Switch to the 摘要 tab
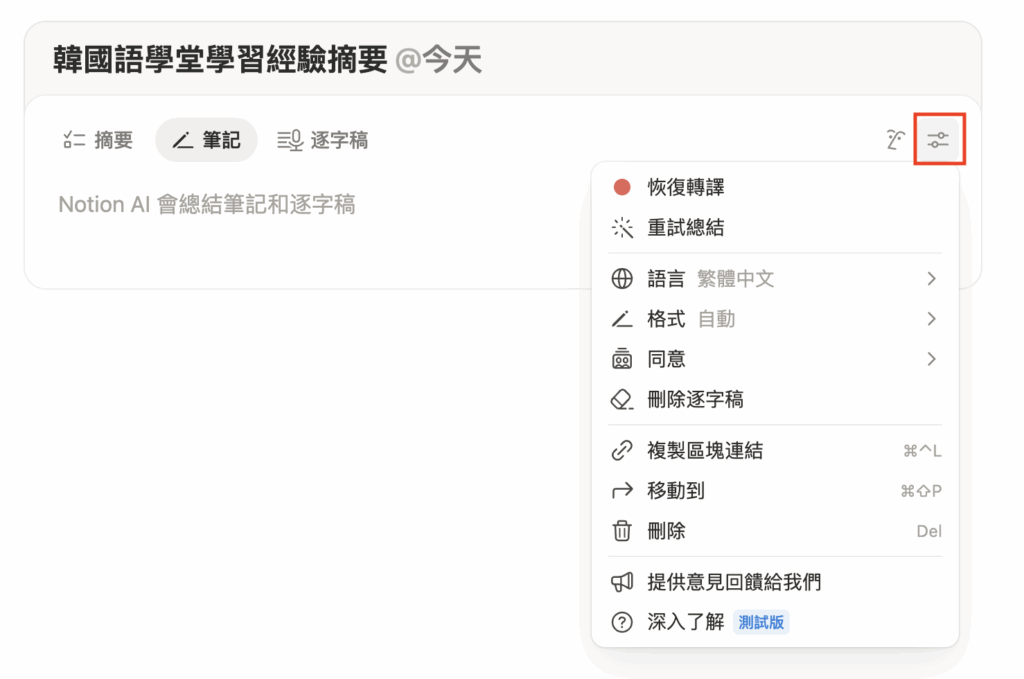Viewport: 1024px width, 679px height. click(98, 141)
